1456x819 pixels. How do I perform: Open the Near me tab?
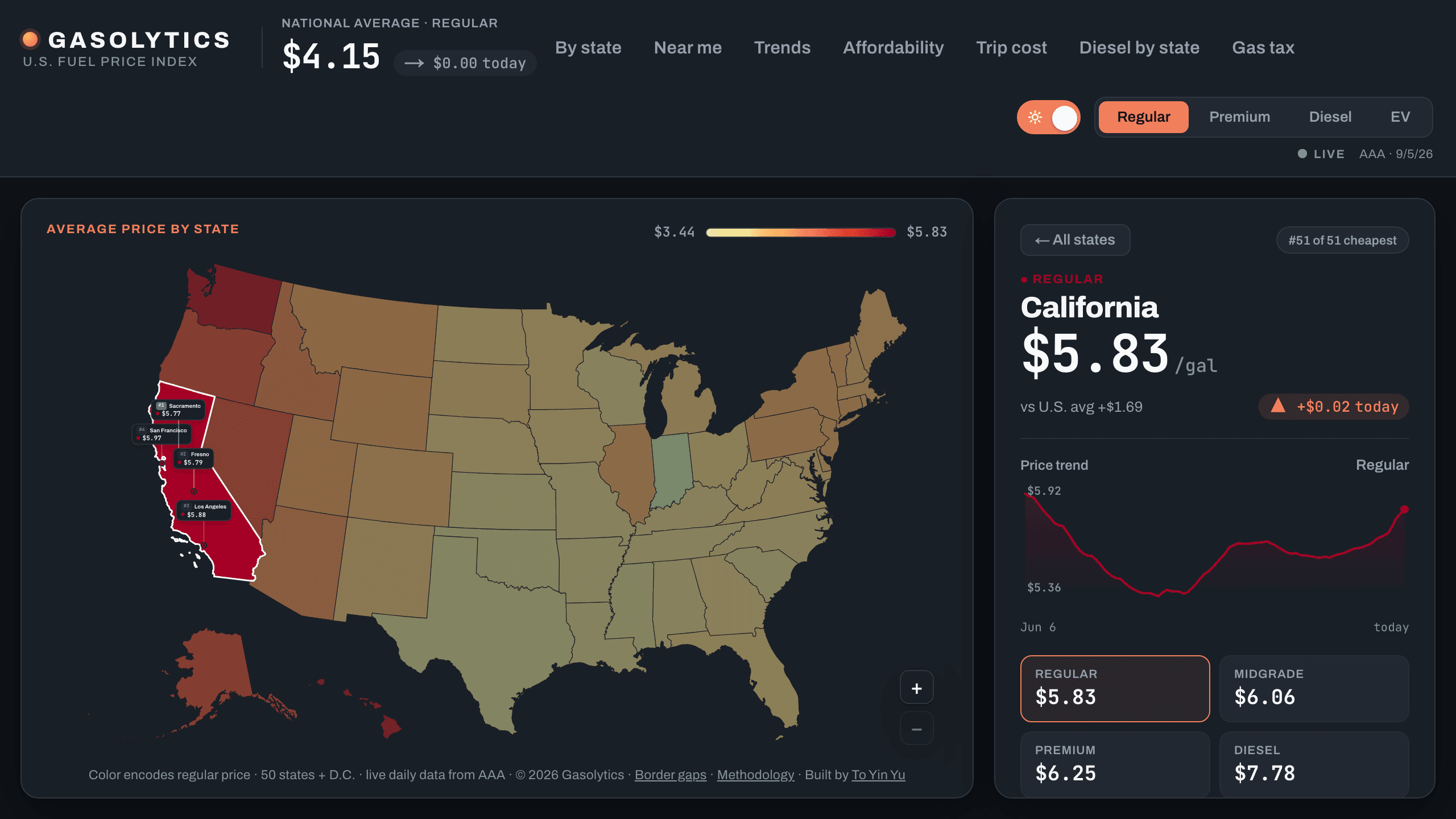click(x=688, y=48)
